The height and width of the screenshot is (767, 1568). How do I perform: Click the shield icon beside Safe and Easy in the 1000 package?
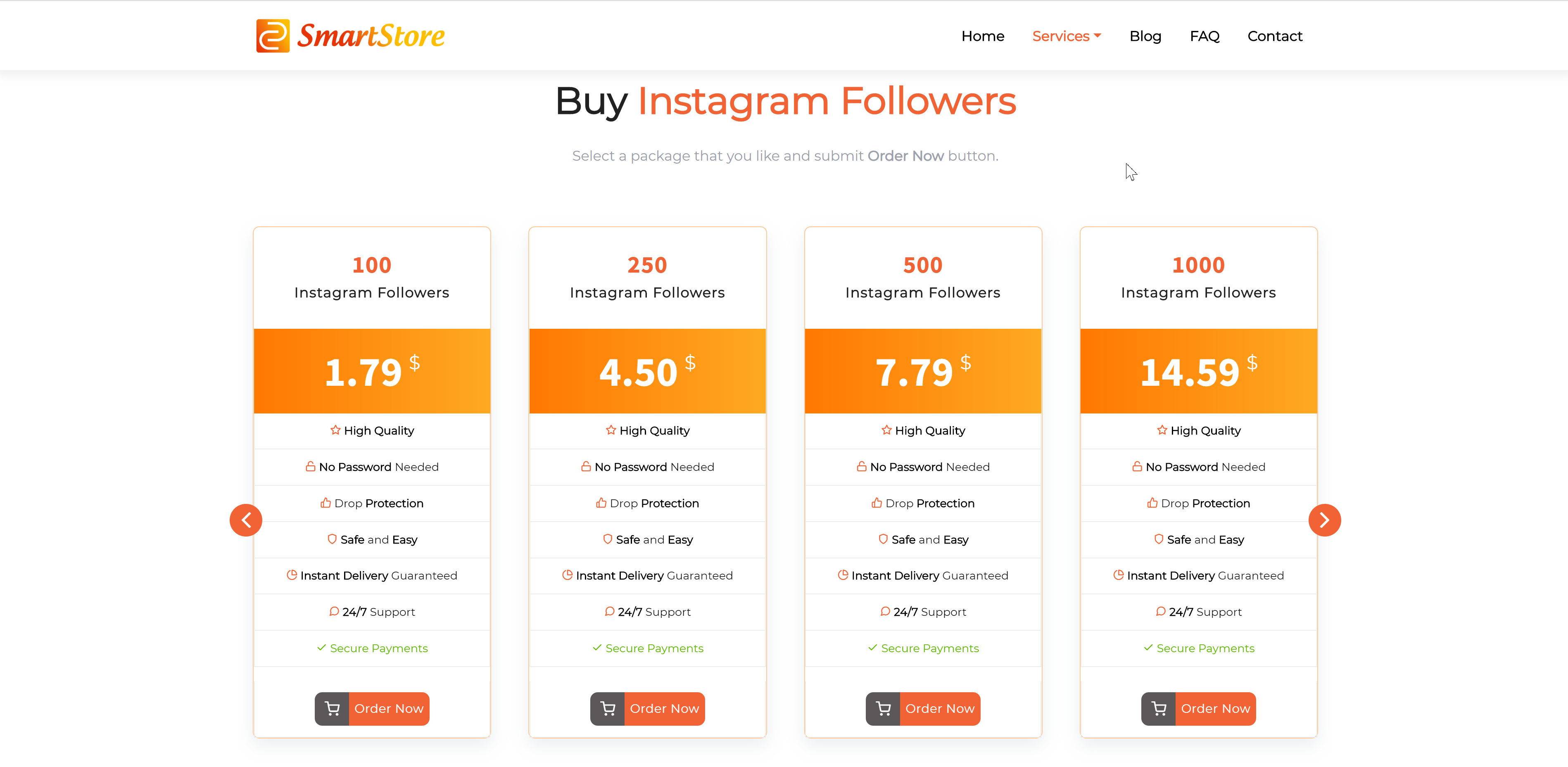pyautogui.click(x=1159, y=539)
